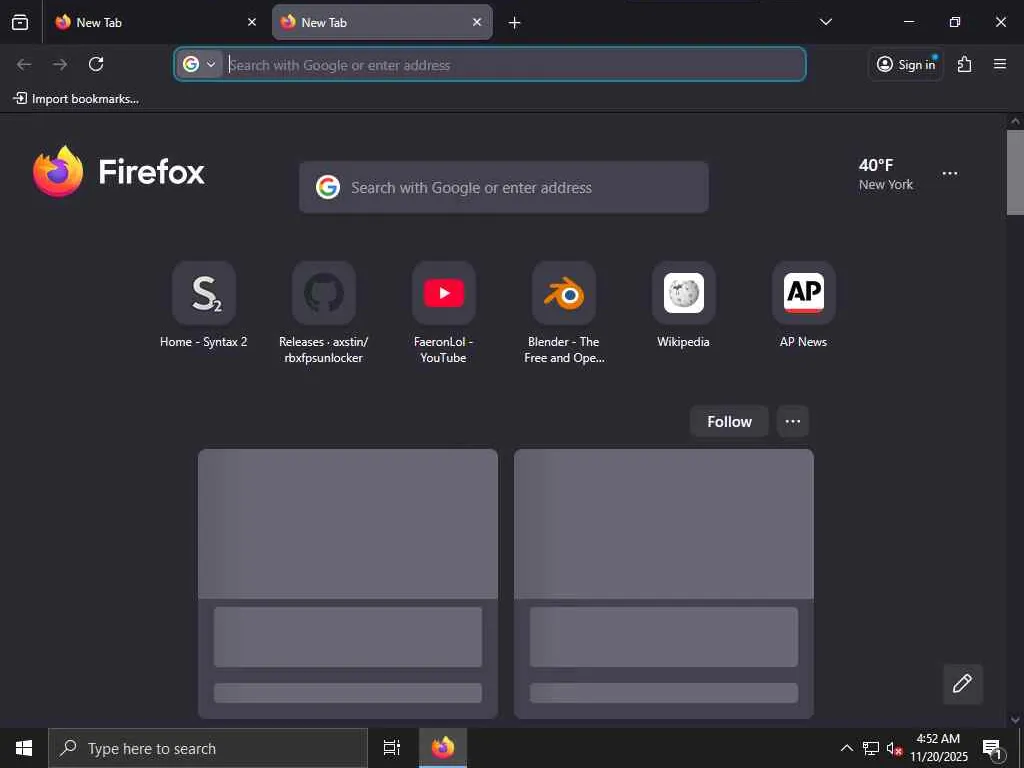Open the Wikipedia shortcut
This screenshot has width=1024, height=768.
[x=684, y=305]
